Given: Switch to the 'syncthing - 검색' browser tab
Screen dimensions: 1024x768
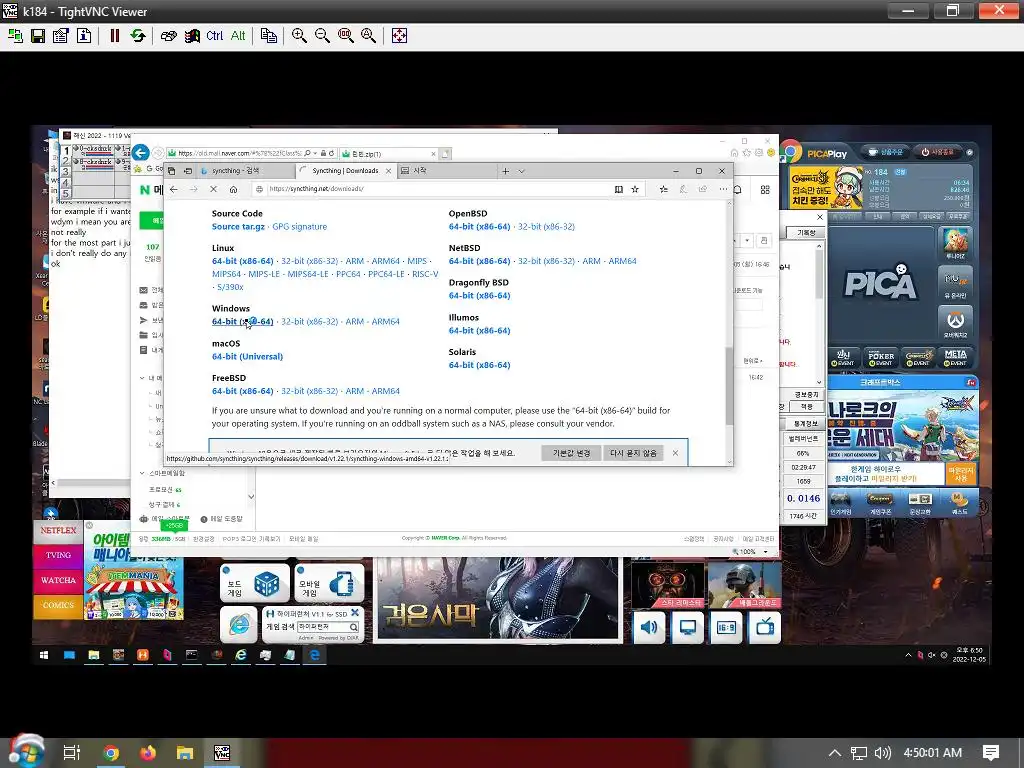Looking at the screenshot, I should 245,171.
